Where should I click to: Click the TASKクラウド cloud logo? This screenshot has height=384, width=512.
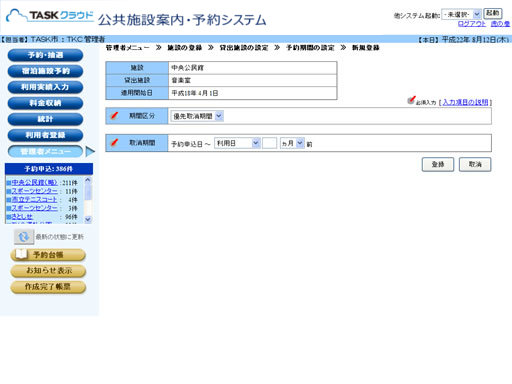[x=50, y=16]
